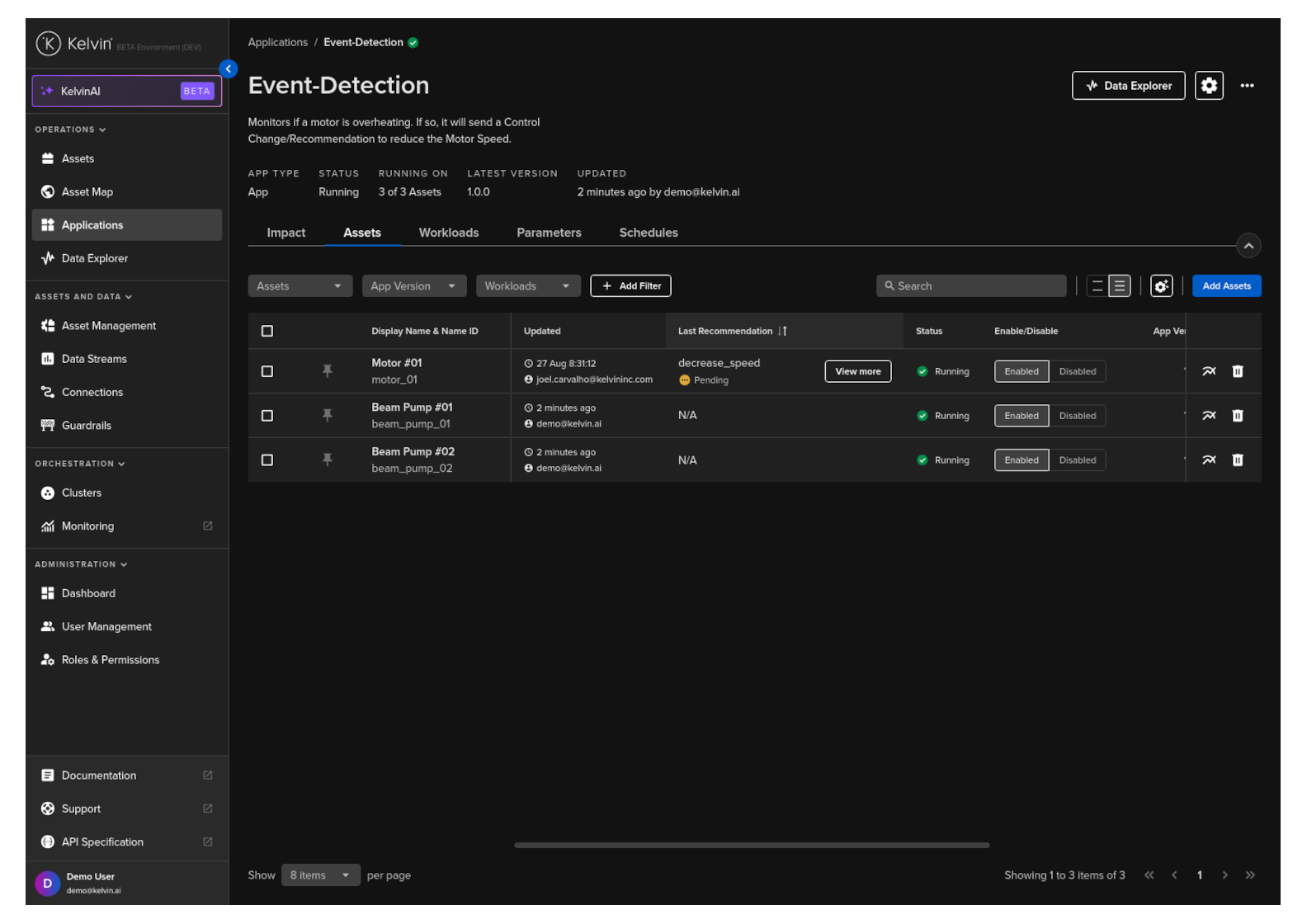Open the three-dots more options menu
The width and height of the screenshot is (1307, 924).
1247,86
